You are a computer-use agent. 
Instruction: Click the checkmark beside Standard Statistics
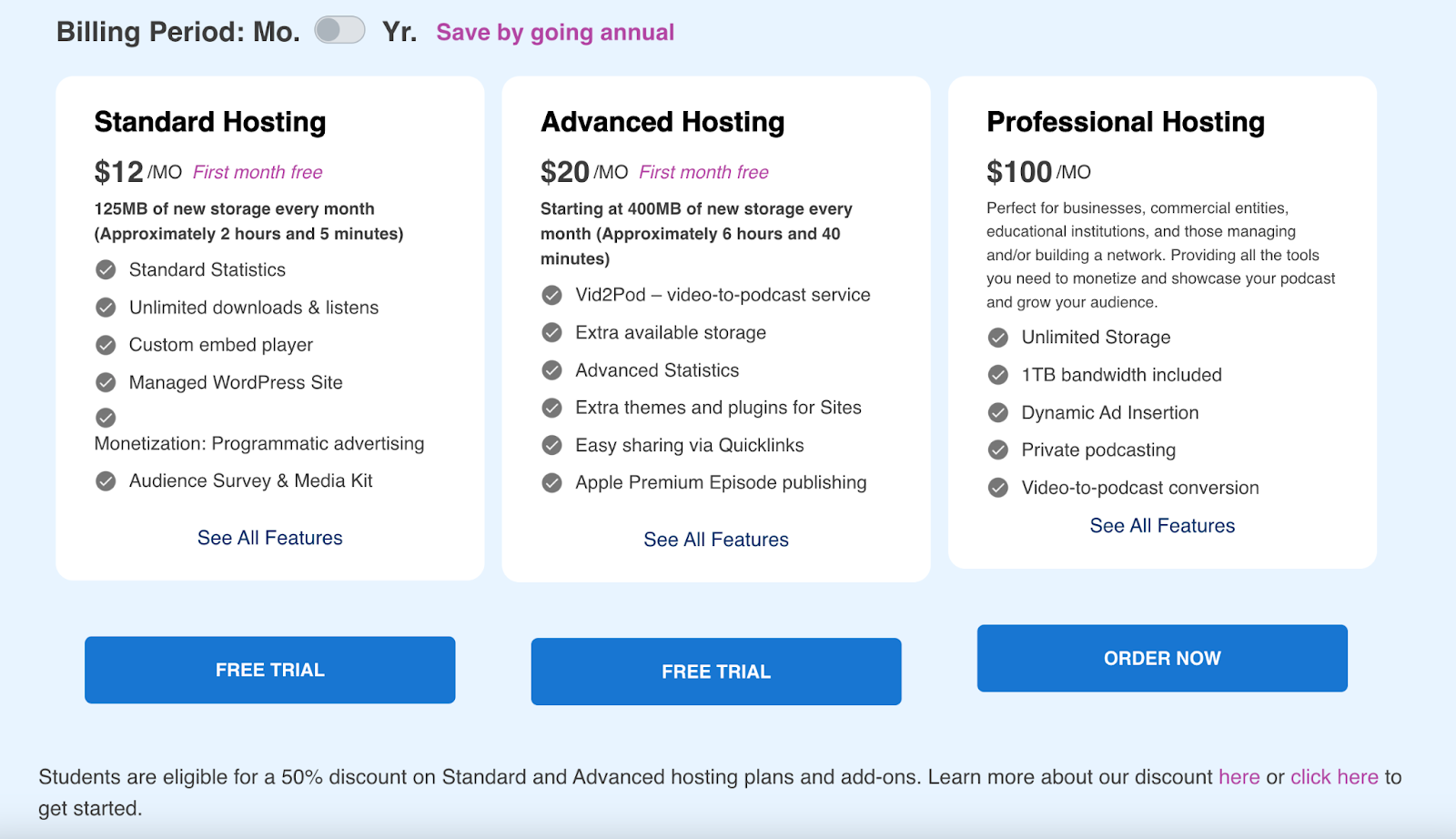(x=106, y=269)
